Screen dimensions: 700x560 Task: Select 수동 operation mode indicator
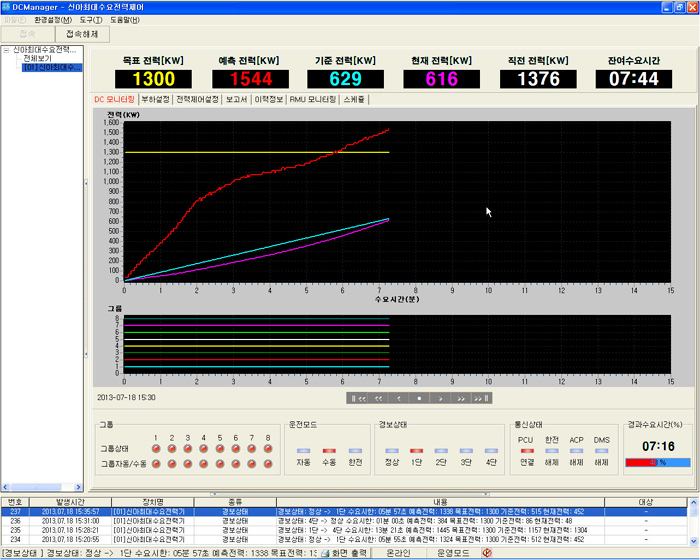click(x=328, y=450)
